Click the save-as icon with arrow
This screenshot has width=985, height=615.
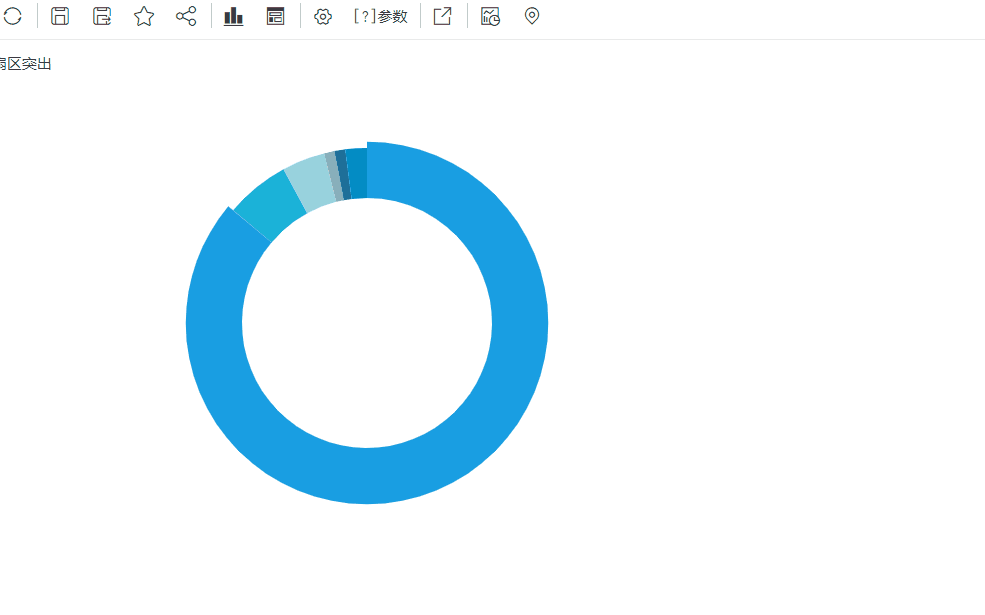(102, 16)
